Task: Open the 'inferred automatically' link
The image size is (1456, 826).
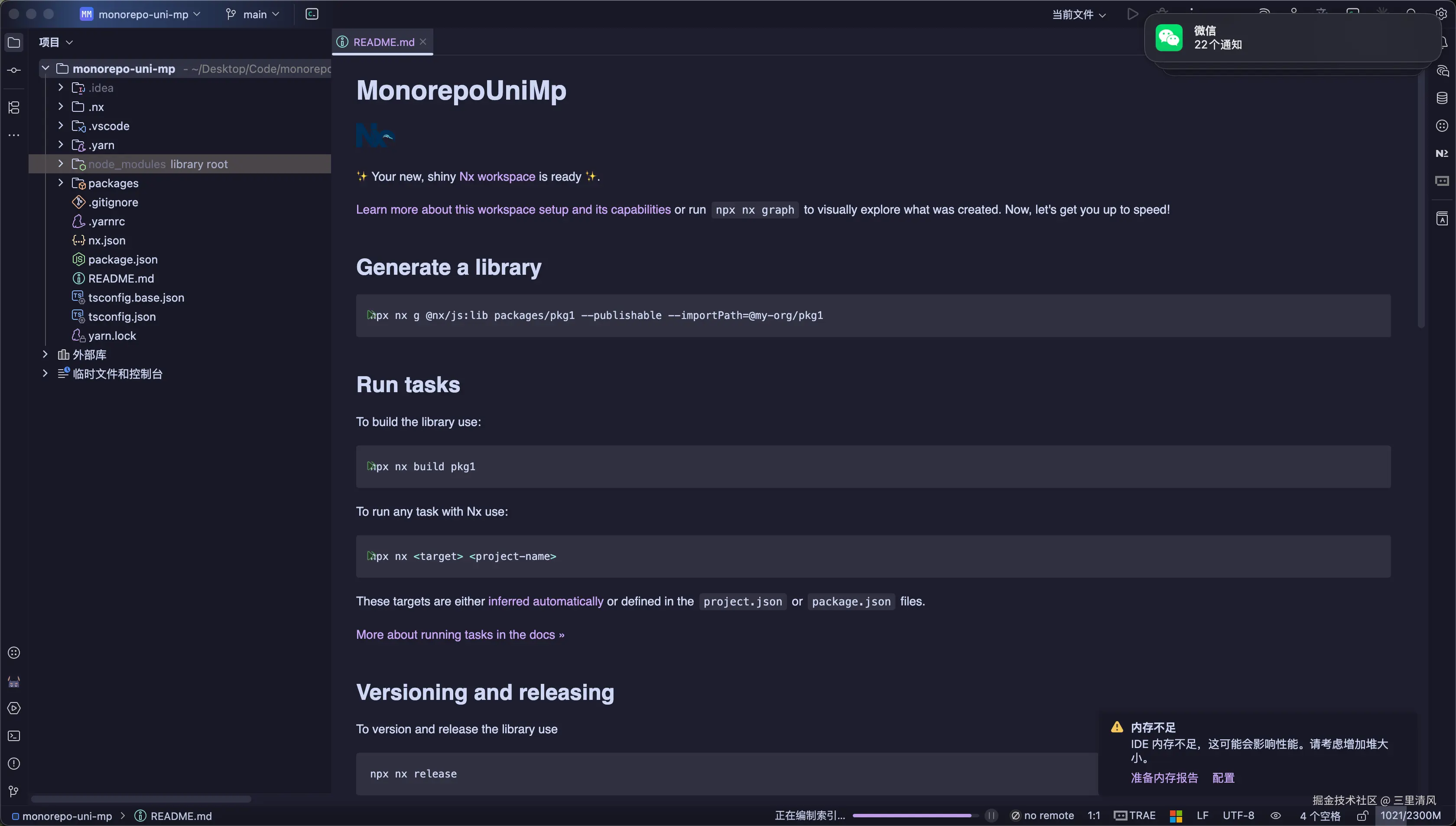Action: tap(545, 602)
